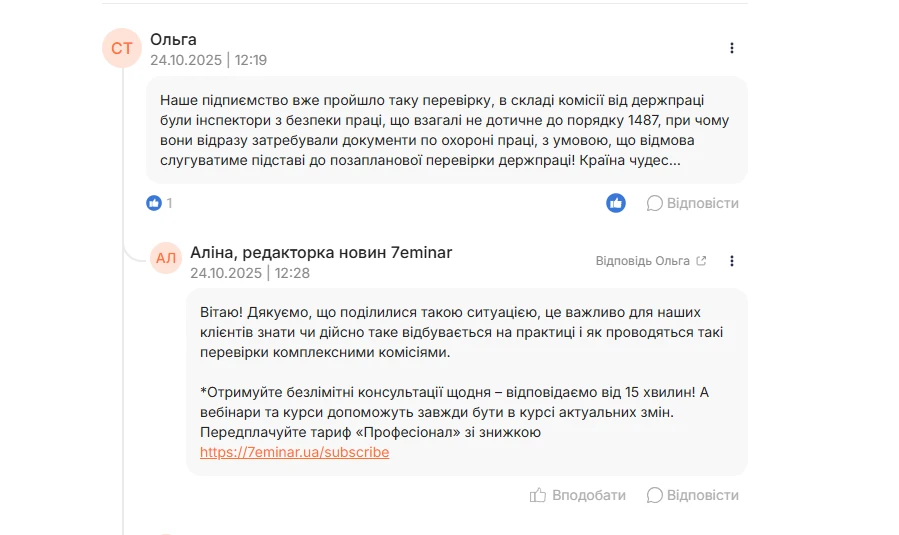Click the small like counter icon showing 1

coord(154,203)
